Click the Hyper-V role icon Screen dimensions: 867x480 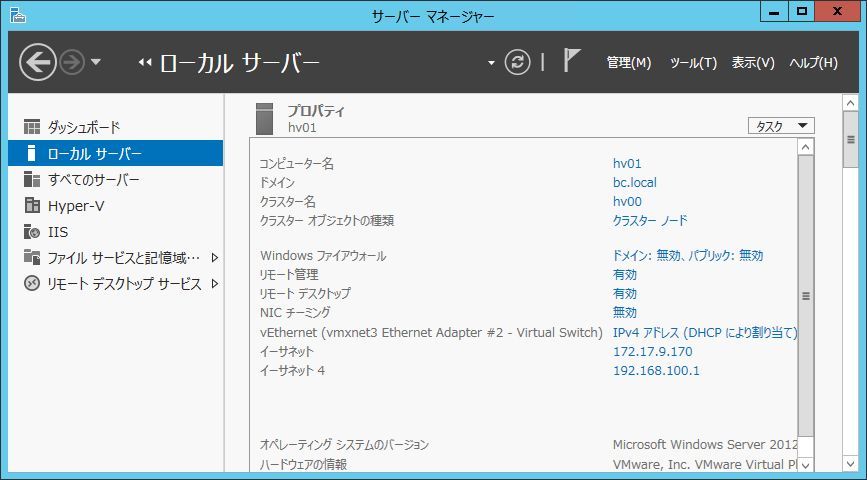click(x=32, y=205)
